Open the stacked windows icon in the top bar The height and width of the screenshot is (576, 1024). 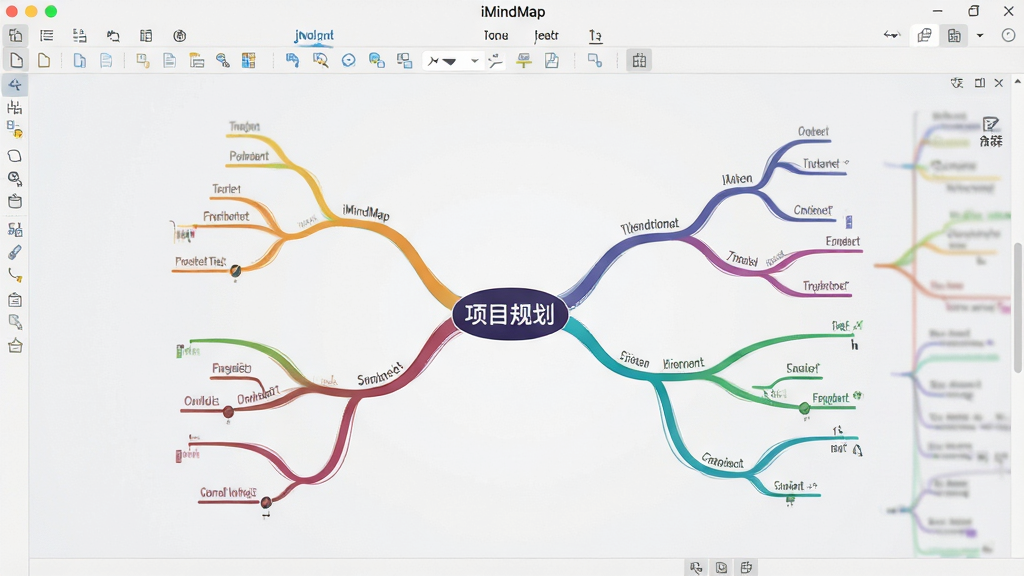(x=925, y=35)
